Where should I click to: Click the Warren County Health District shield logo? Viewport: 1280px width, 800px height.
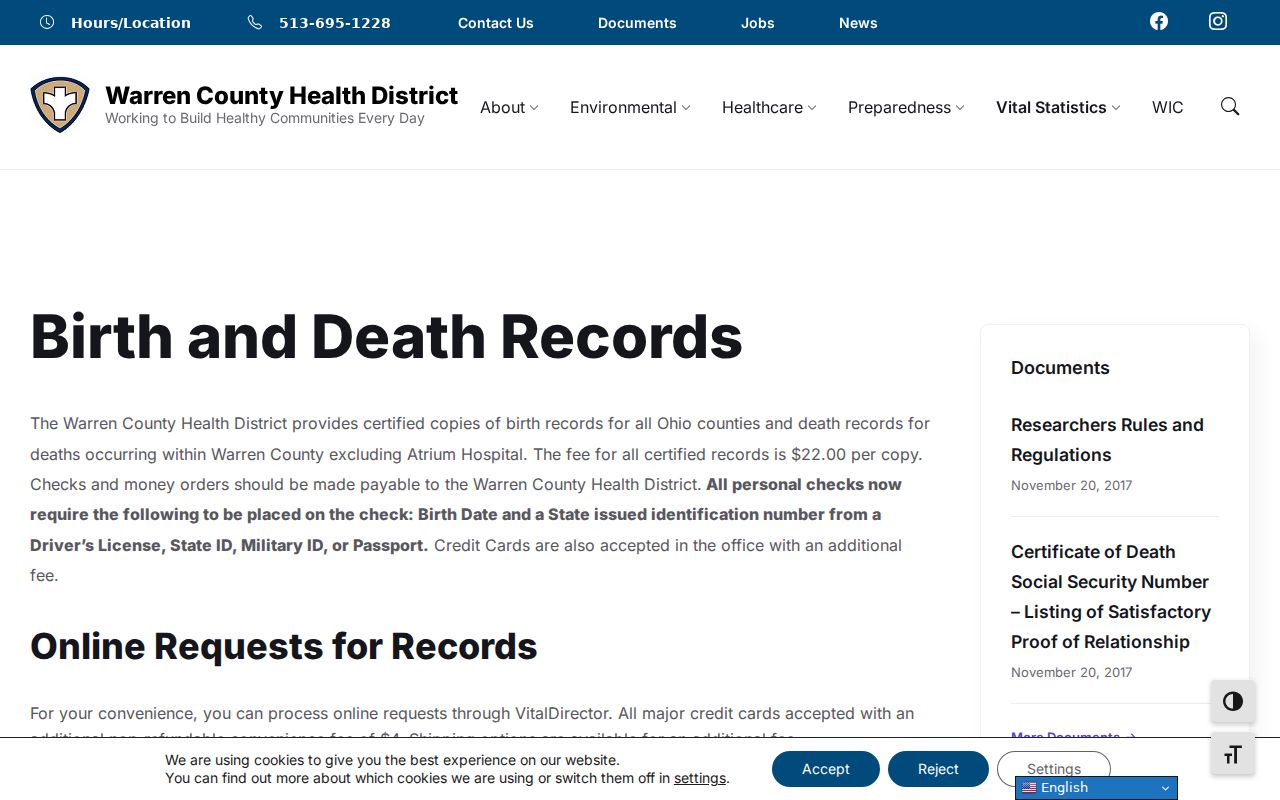point(60,105)
